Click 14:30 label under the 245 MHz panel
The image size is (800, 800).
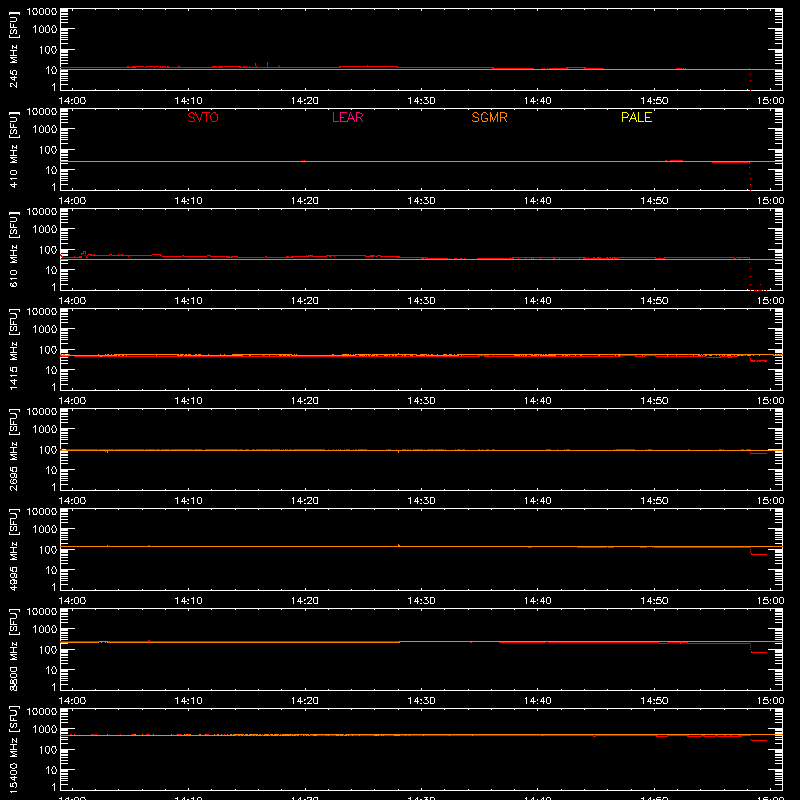click(x=421, y=101)
